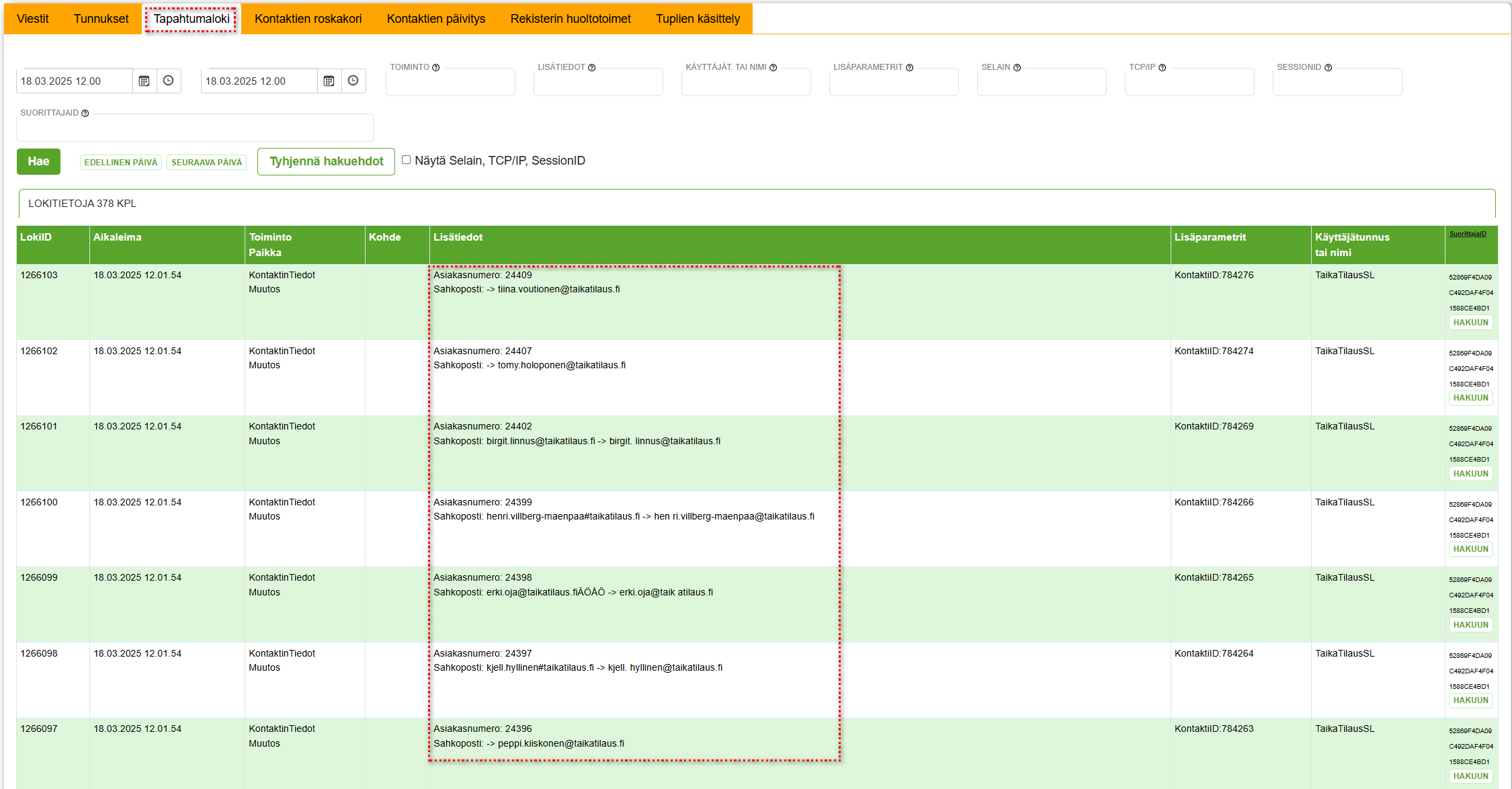
Task: Click help icon next to TCP/IP label
Action: [x=1163, y=68]
